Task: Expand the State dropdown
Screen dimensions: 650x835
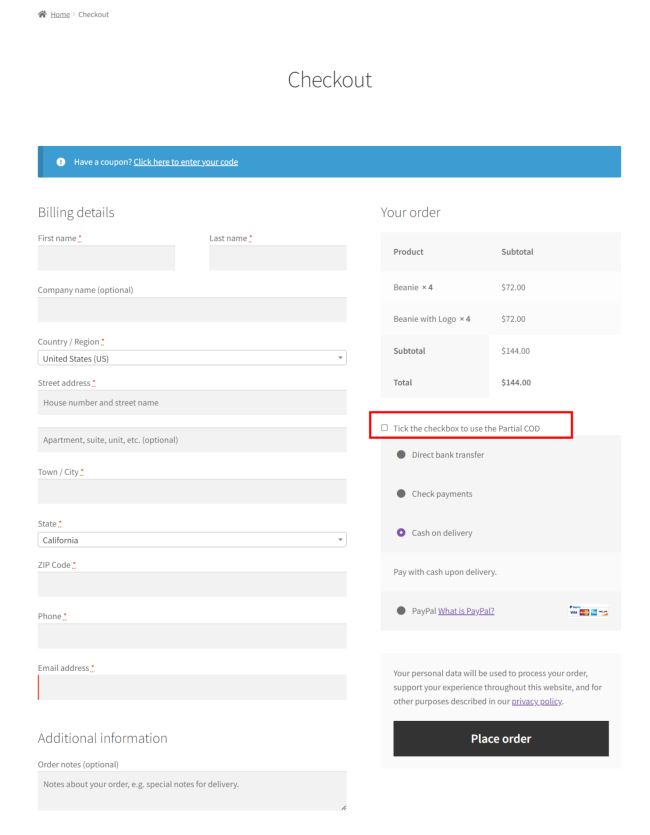Action: click(192, 540)
